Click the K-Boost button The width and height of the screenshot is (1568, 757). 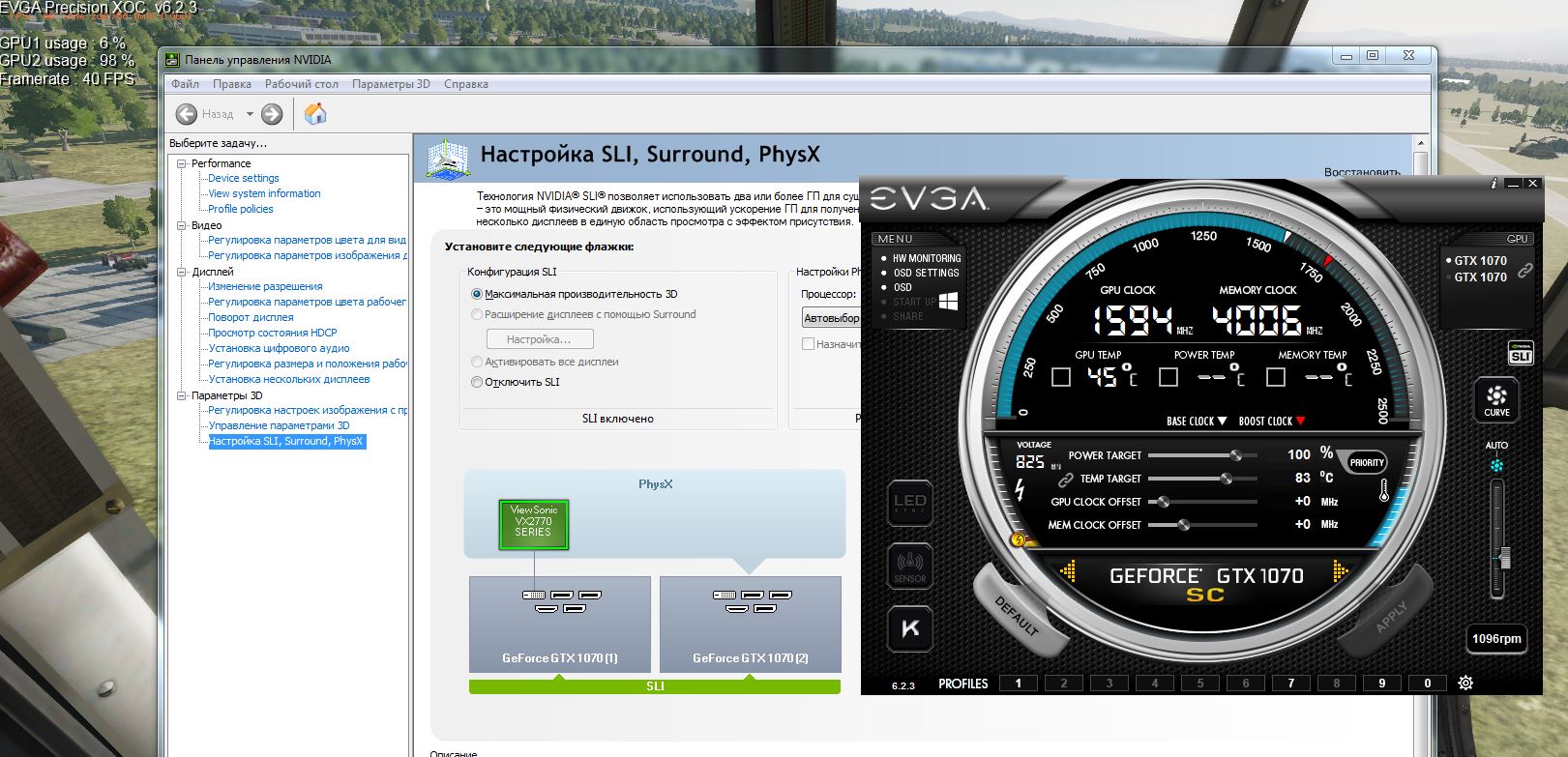click(910, 627)
